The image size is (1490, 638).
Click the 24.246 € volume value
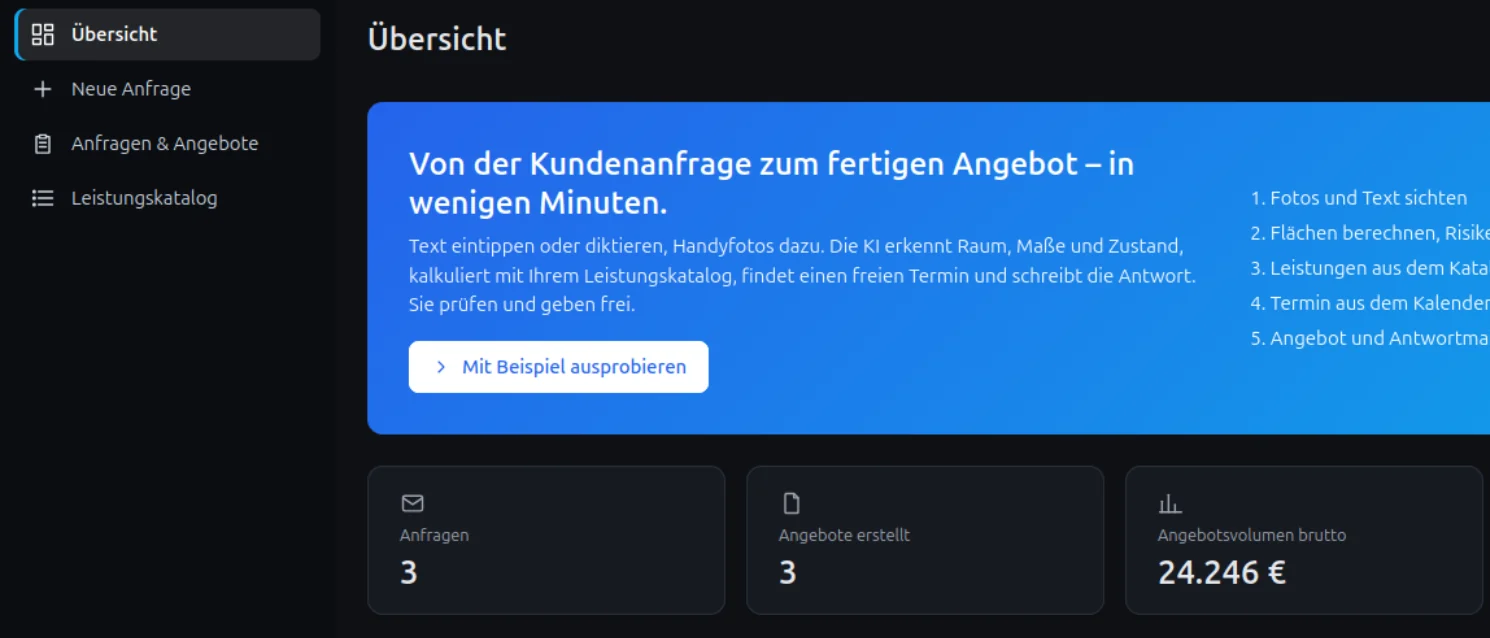coord(1222,572)
